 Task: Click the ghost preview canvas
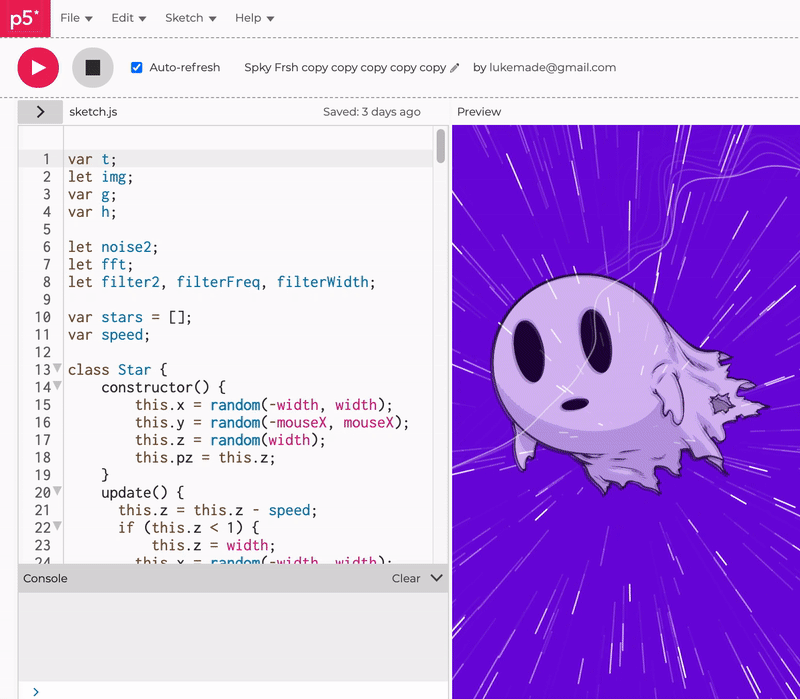[626, 412]
